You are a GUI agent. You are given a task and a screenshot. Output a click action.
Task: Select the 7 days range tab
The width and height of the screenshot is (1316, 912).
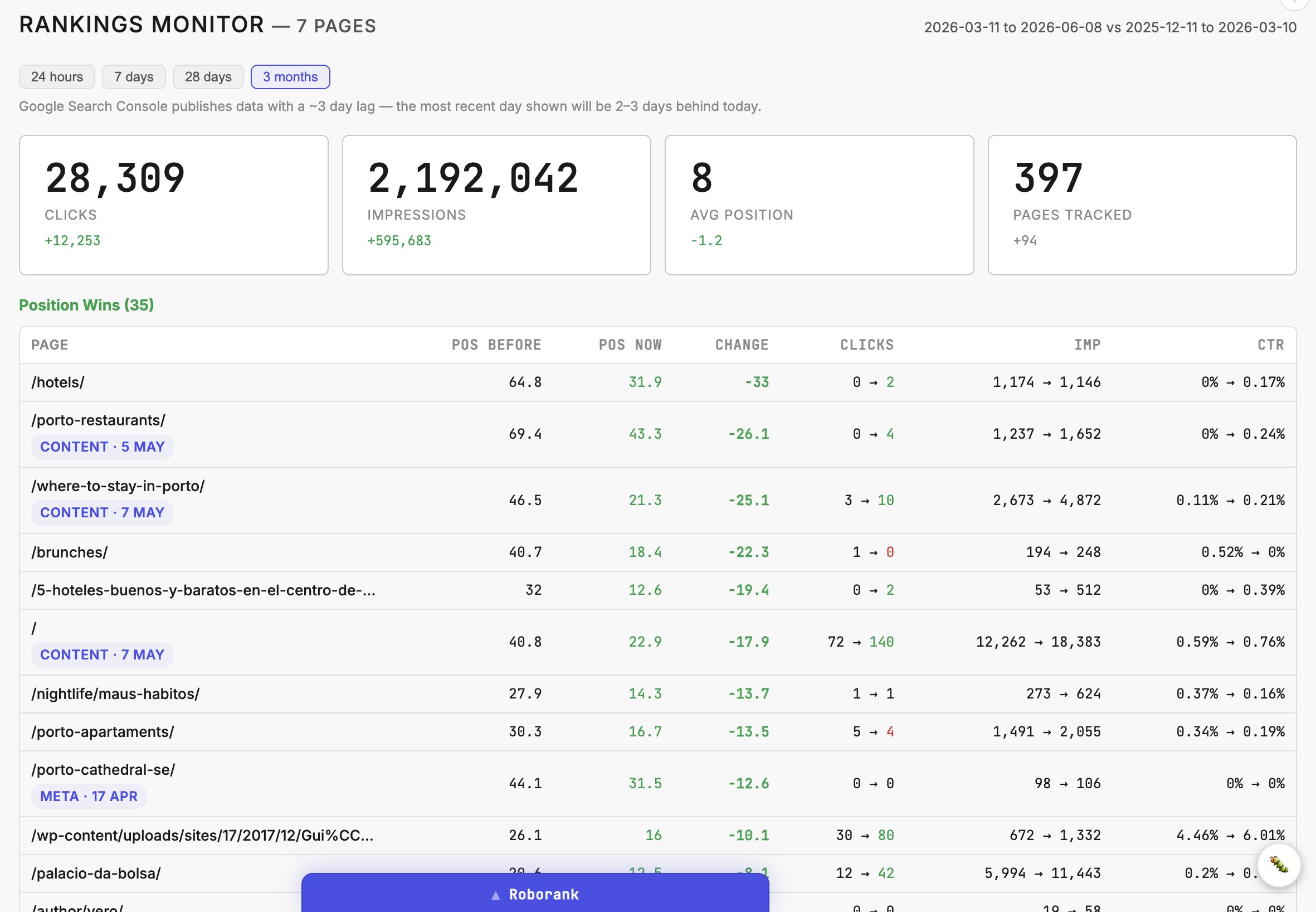tap(134, 76)
